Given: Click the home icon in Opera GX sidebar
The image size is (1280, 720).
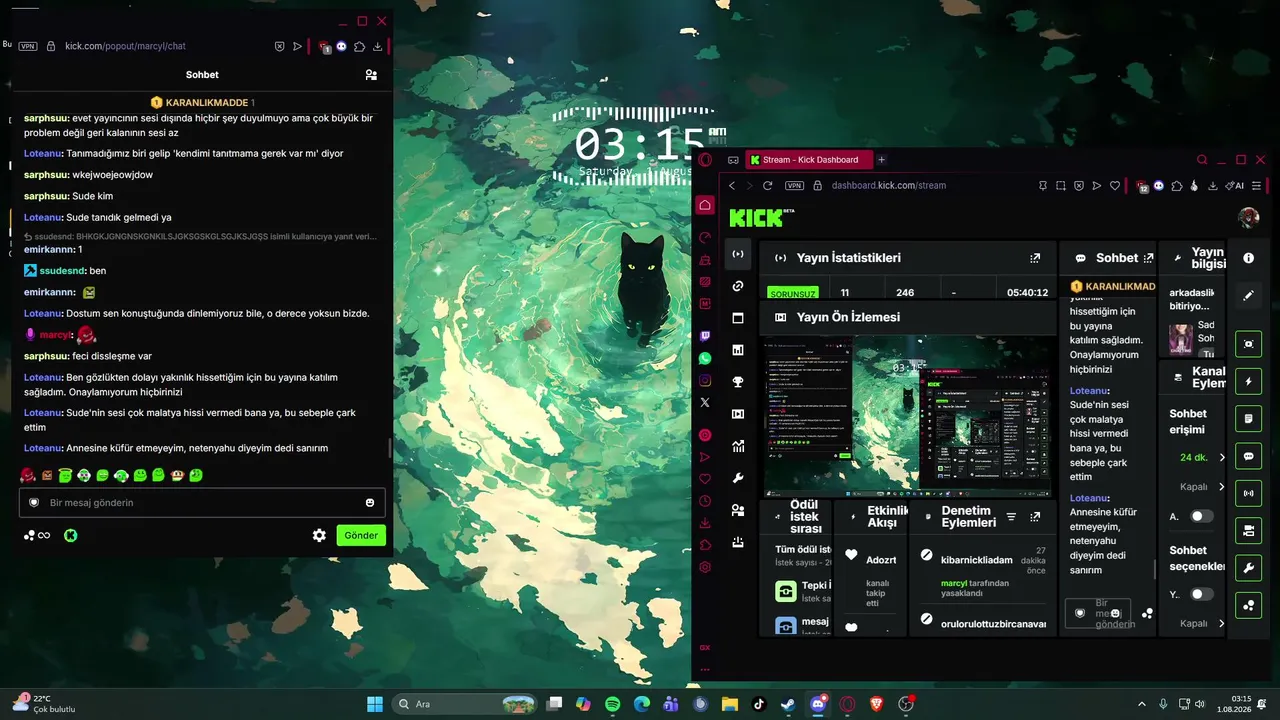Looking at the screenshot, I should (705, 205).
